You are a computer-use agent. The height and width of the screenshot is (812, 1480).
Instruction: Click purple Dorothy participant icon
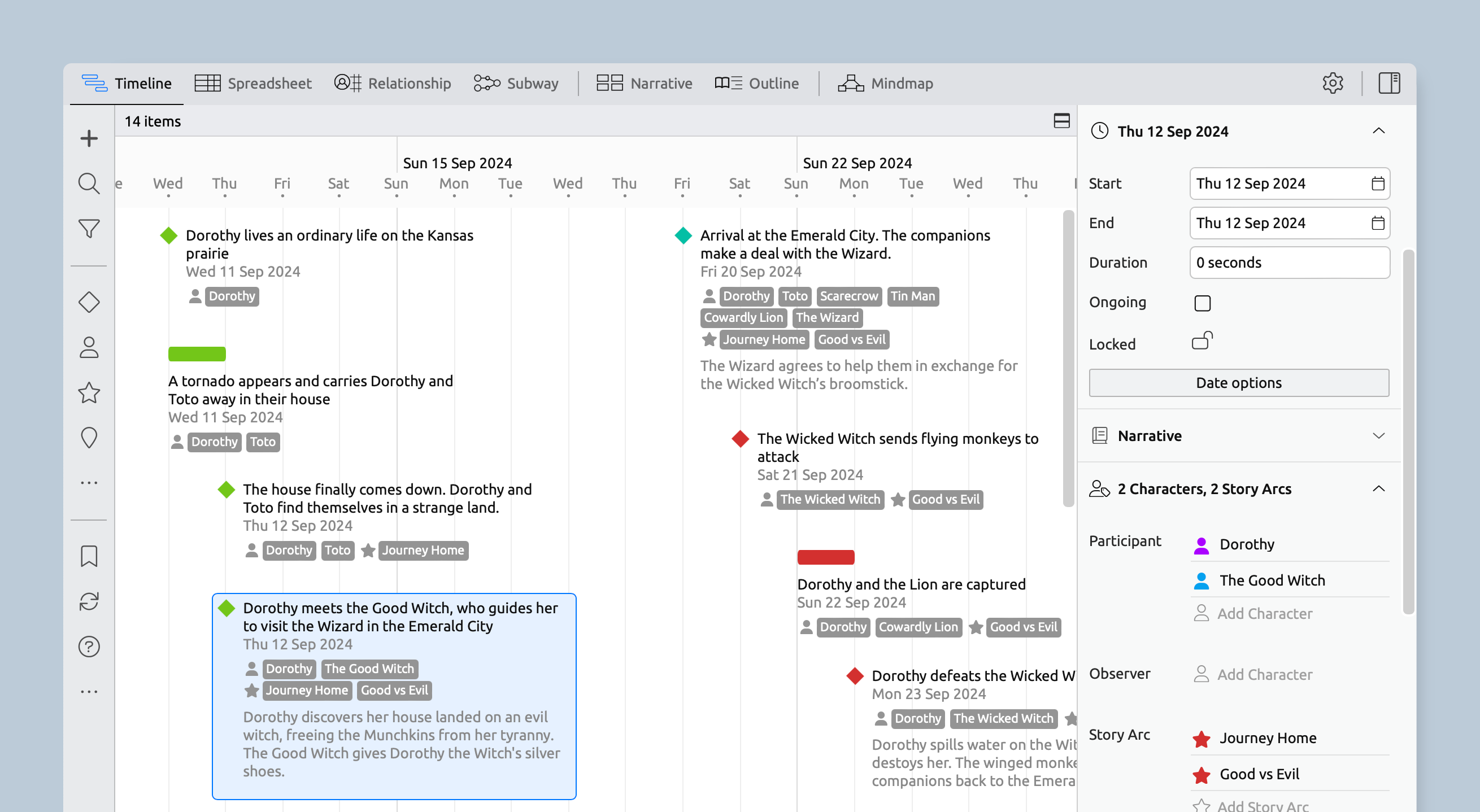pos(1201,544)
